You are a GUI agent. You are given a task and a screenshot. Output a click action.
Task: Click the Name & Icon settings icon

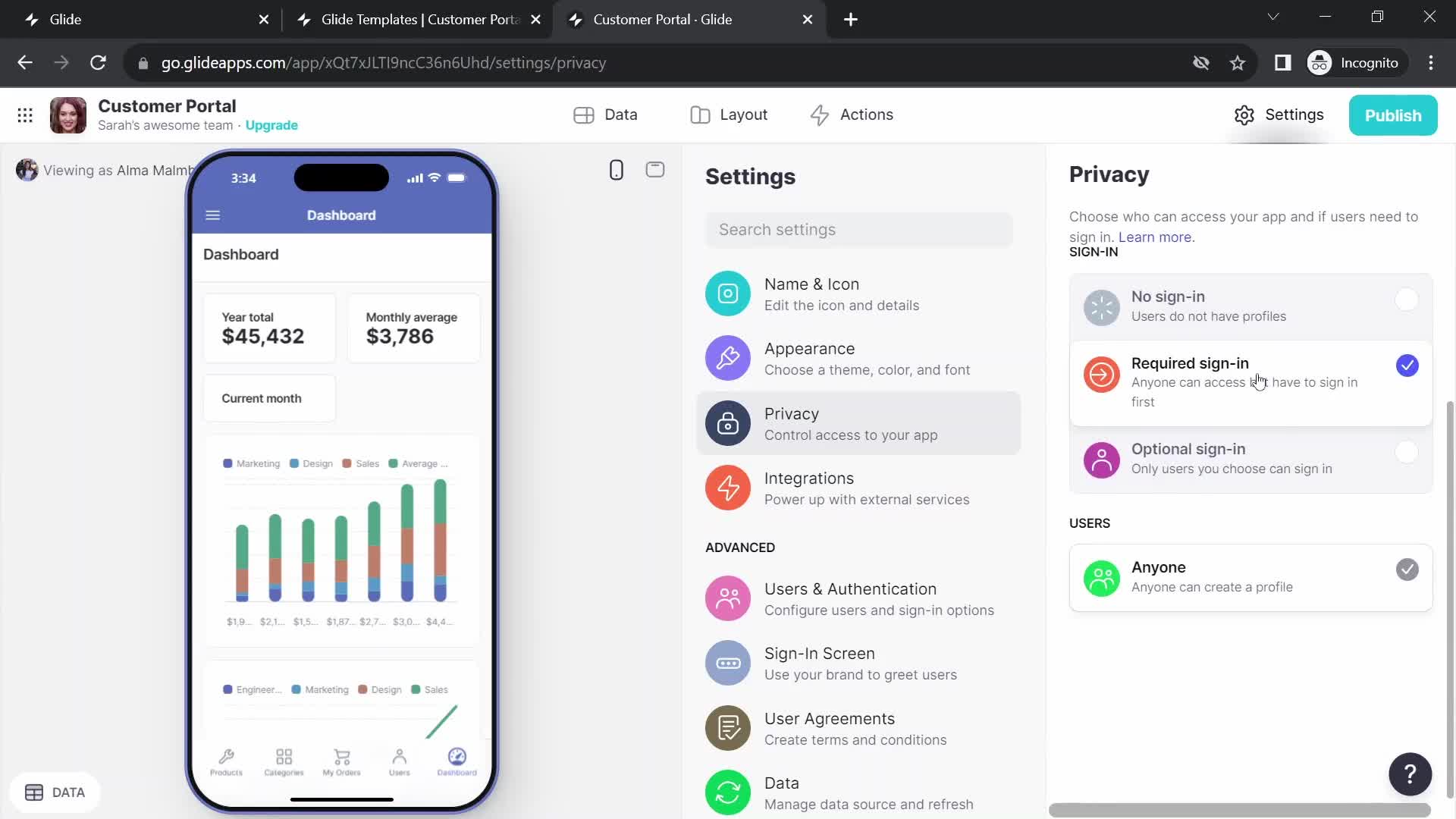pyautogui.click(x=728, y=293)
